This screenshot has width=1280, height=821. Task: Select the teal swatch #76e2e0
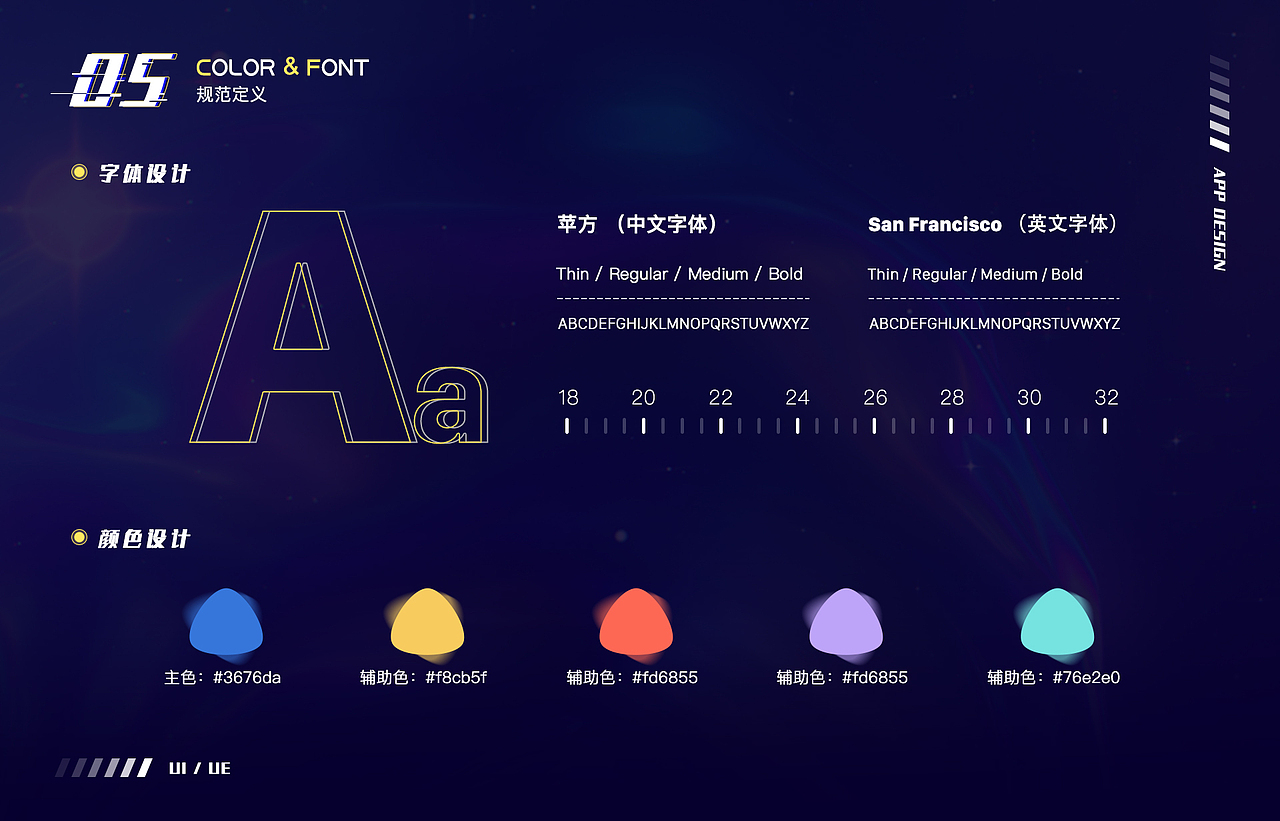(x=1057, y=622)
